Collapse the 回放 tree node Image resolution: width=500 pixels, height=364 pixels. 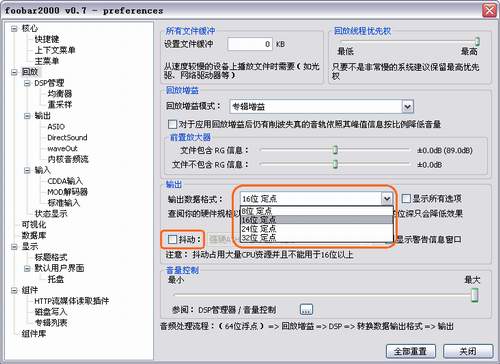14,72
